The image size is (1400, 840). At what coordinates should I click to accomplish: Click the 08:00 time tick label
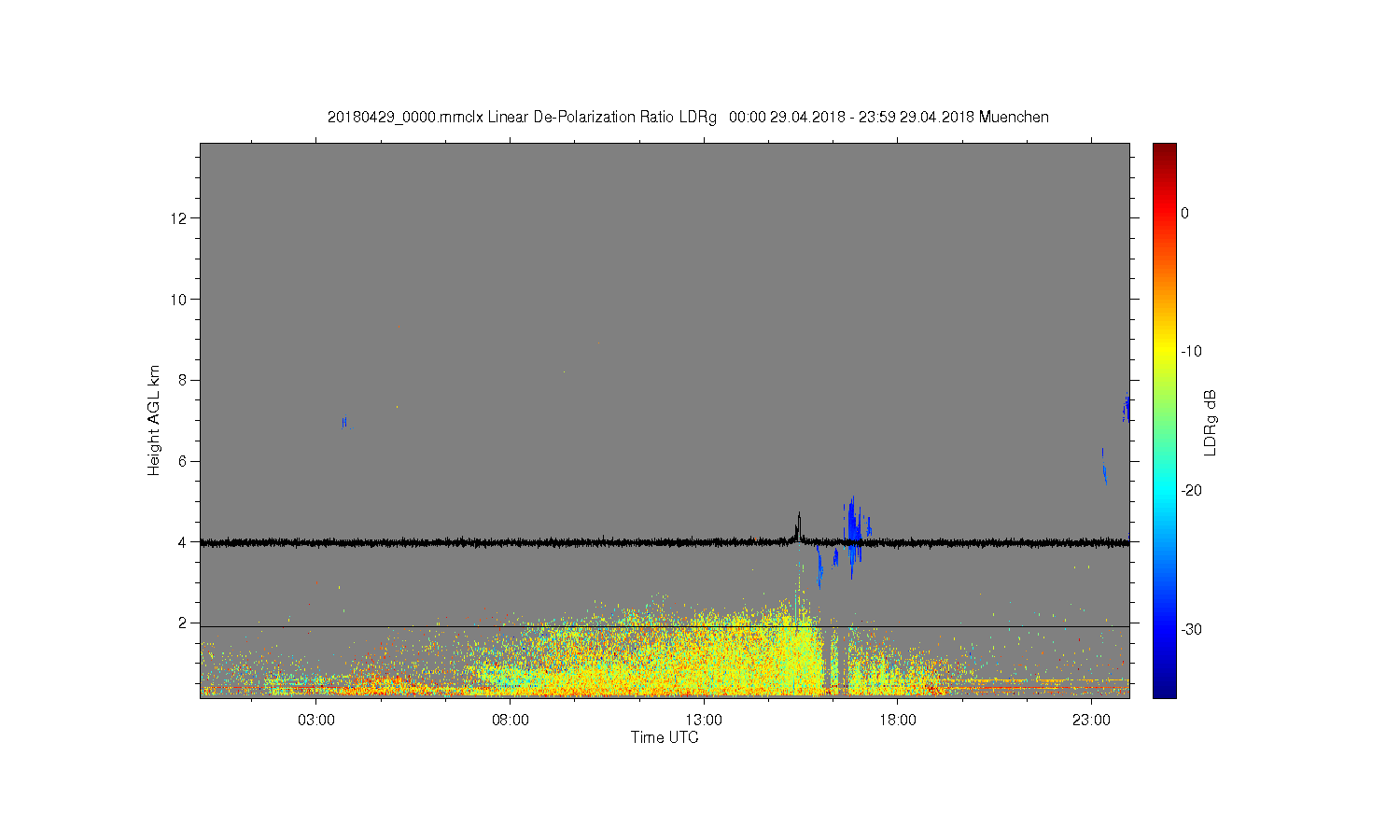tap(511, 721)
